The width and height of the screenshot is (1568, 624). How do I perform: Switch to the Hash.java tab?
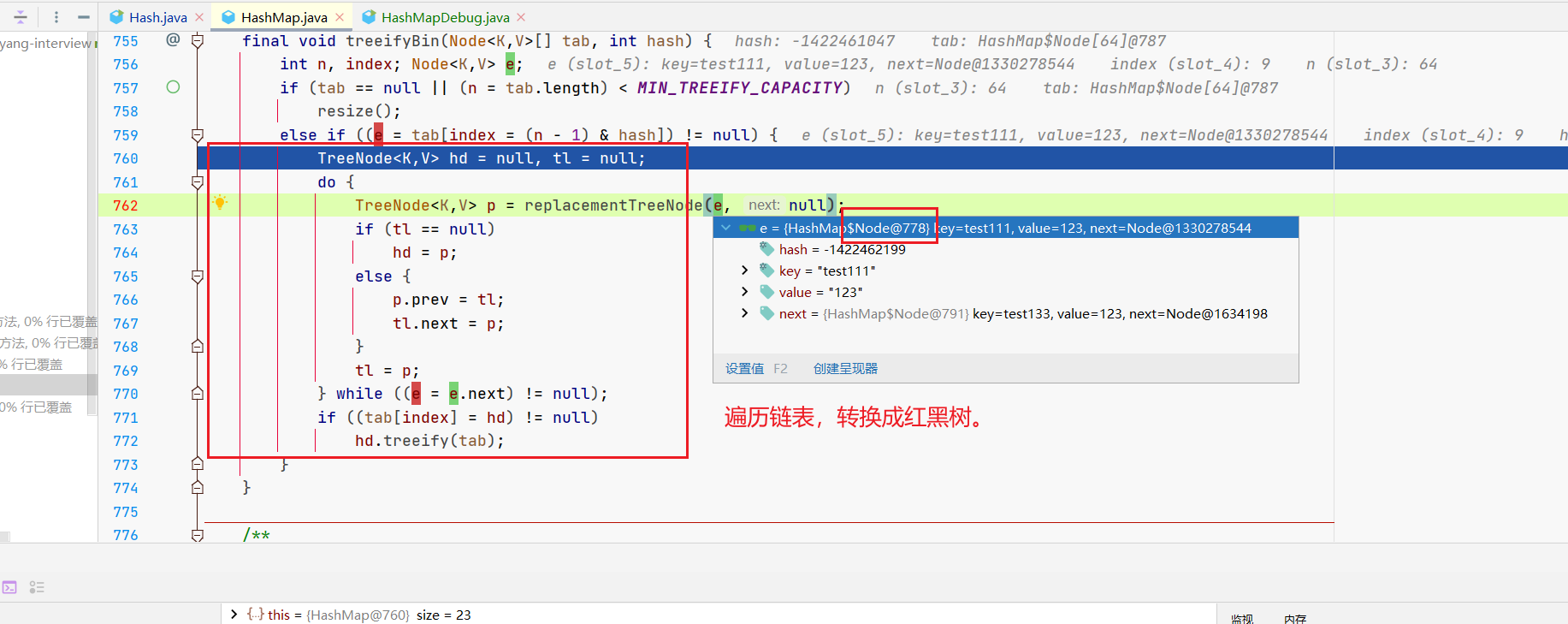pos(158,17)
